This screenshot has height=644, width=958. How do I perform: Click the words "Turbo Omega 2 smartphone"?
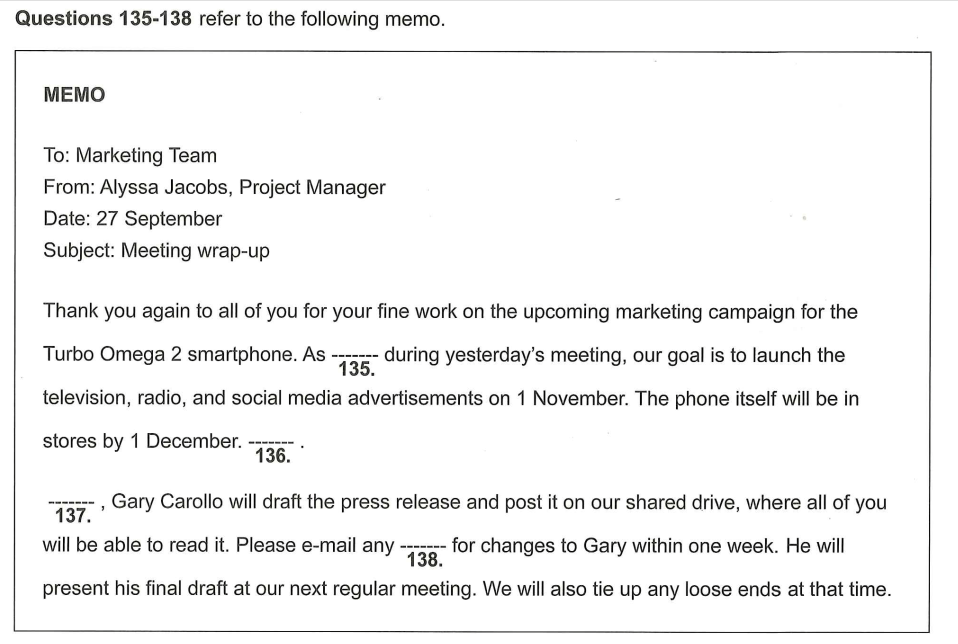(x=166, y=355)
